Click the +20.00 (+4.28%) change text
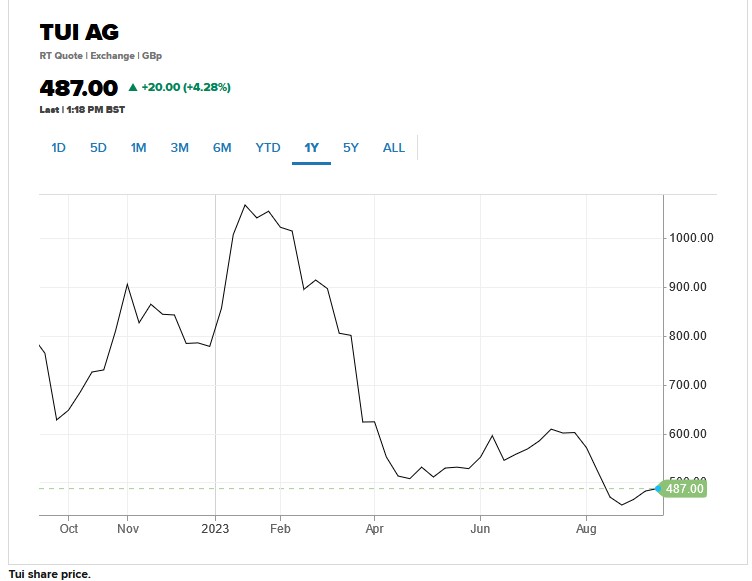Viewport: 752px width, 581px height. 186,87
